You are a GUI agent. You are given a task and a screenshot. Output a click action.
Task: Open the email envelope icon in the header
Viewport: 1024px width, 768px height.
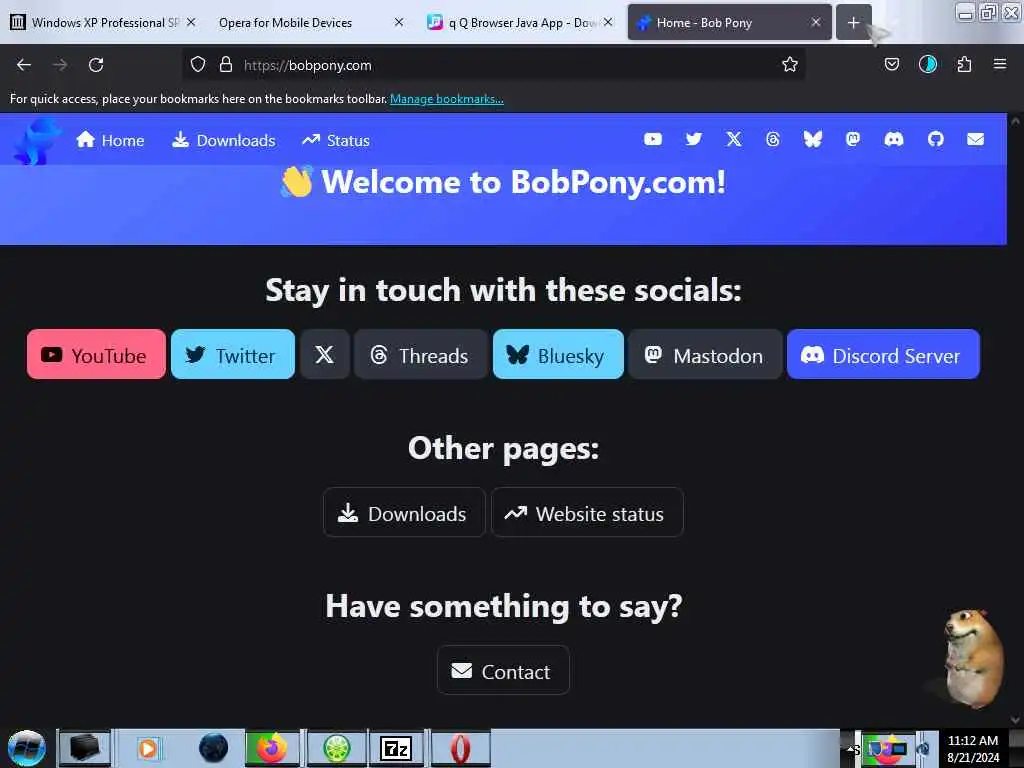[x=975, y=139]
